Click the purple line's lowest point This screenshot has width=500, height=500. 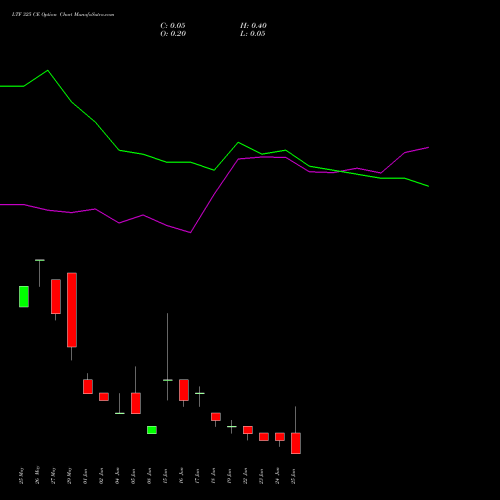[190, 232]
